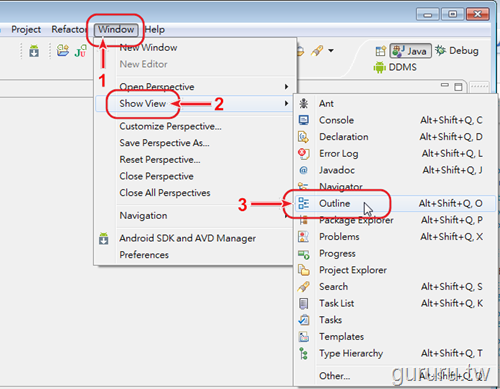Click the window minimize button
The image size is (500, 389).
[x=428, y=14]
